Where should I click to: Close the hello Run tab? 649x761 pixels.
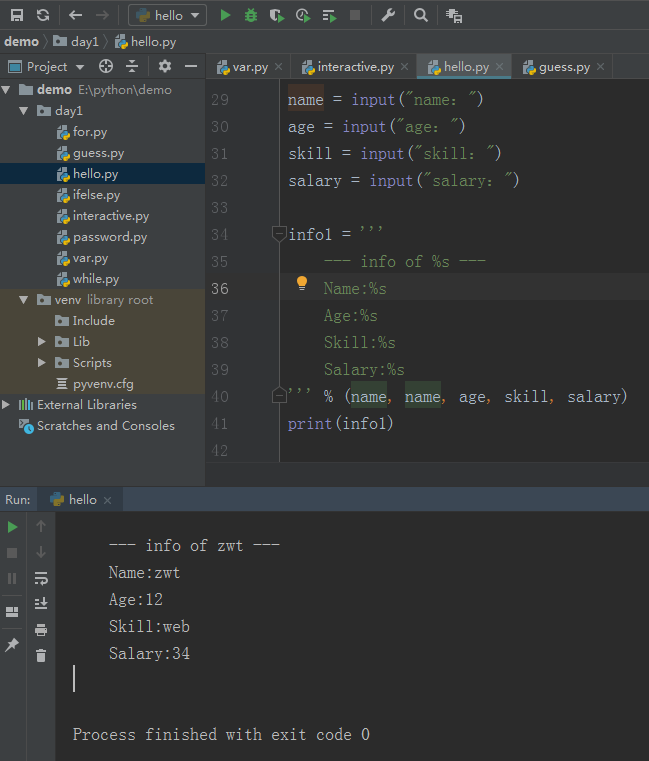pyautogui.click(x=108, y=500)
